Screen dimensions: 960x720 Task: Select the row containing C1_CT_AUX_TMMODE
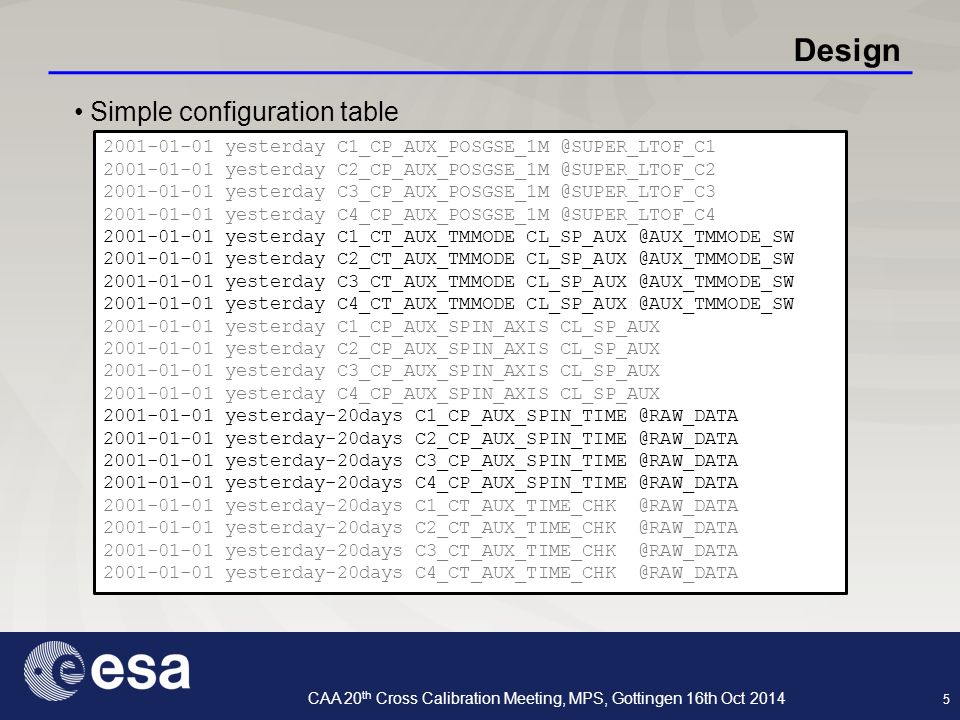pos(448,237)
